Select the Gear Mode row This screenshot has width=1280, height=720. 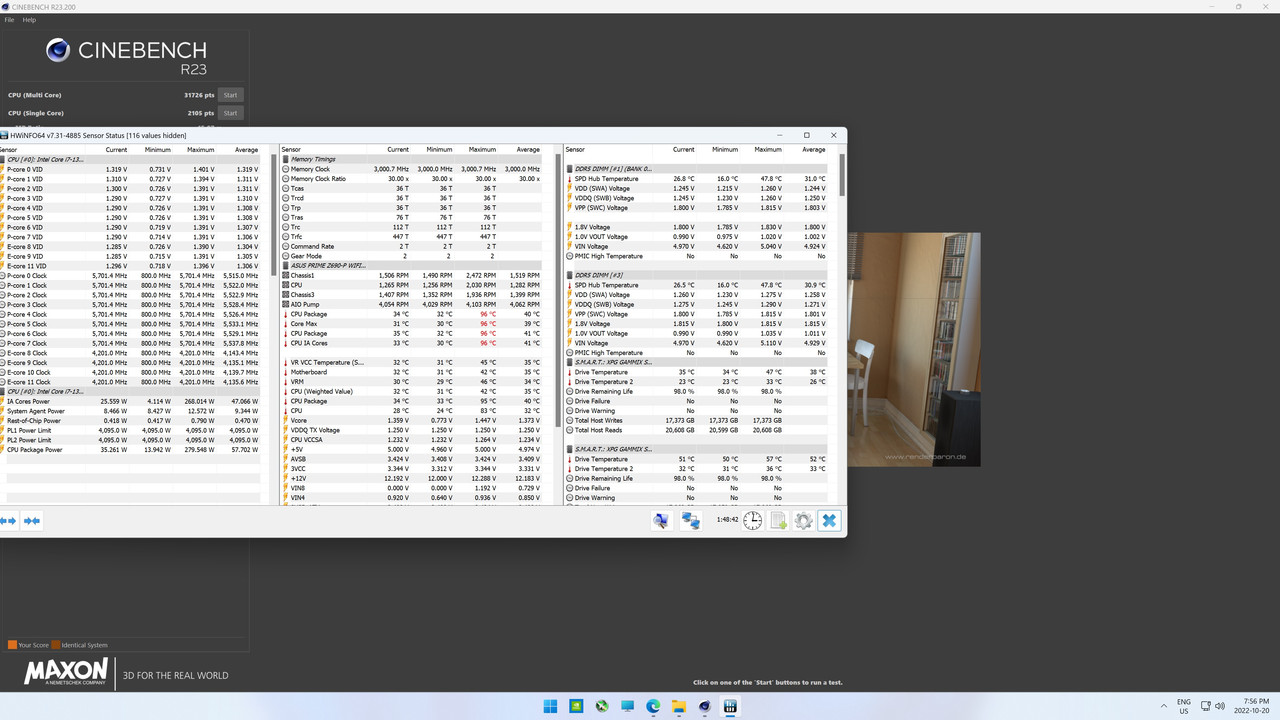pos(411,256)
